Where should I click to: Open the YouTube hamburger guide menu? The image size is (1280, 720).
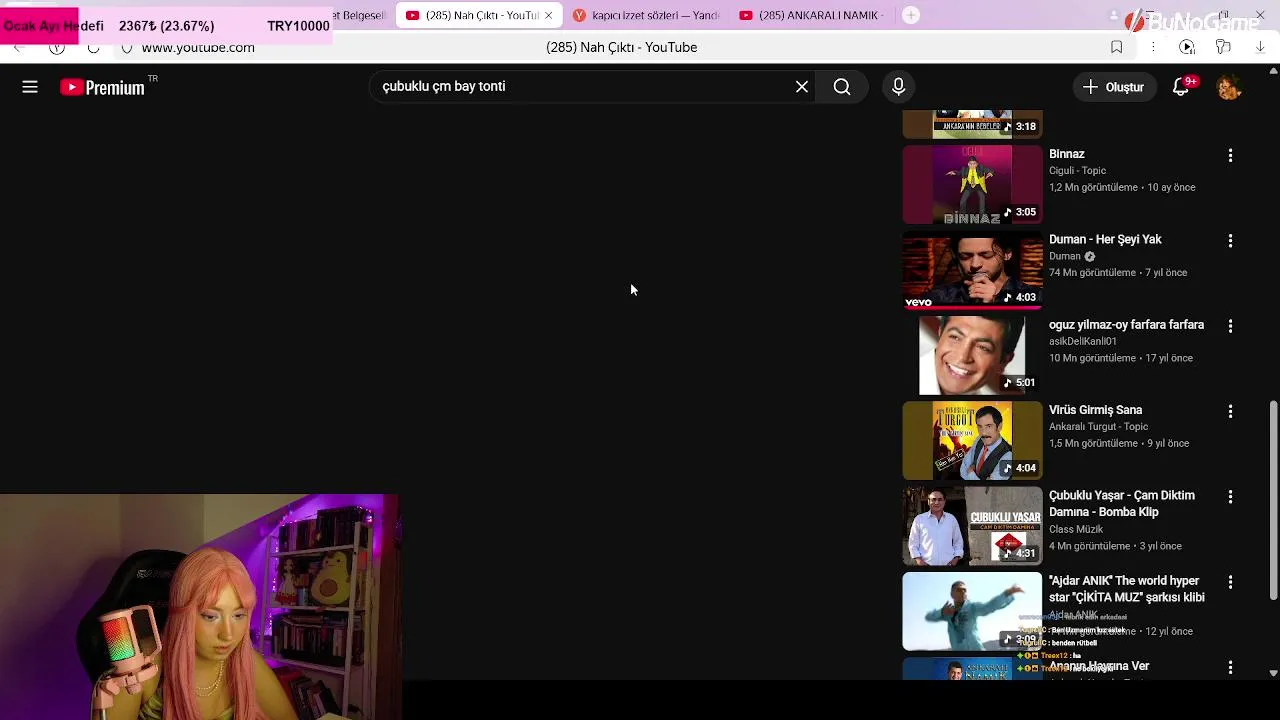pos(30,87)
